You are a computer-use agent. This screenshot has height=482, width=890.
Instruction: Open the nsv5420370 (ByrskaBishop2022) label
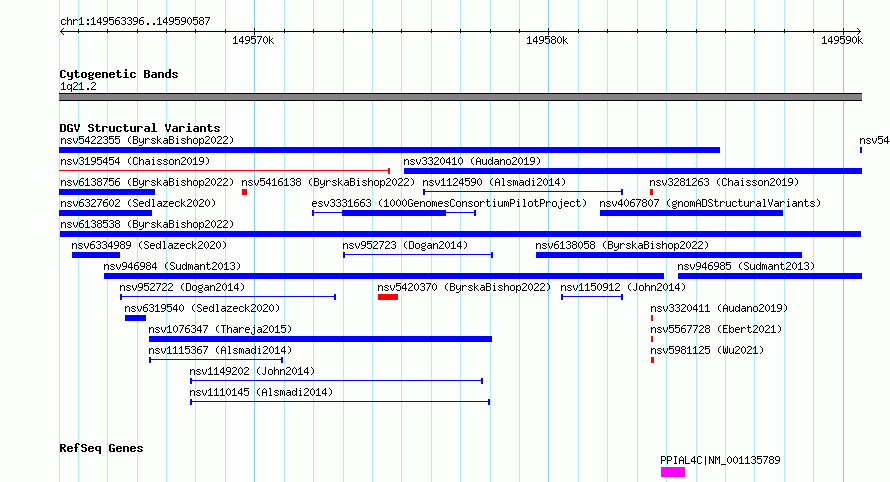coord(464,287)
